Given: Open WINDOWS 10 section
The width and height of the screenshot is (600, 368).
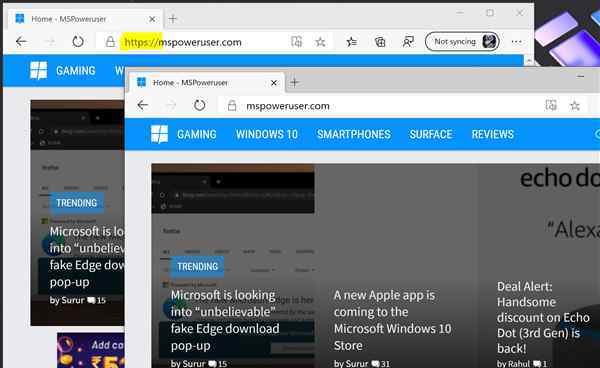Looking at the screenshot, I should click(x=267, y=134).
